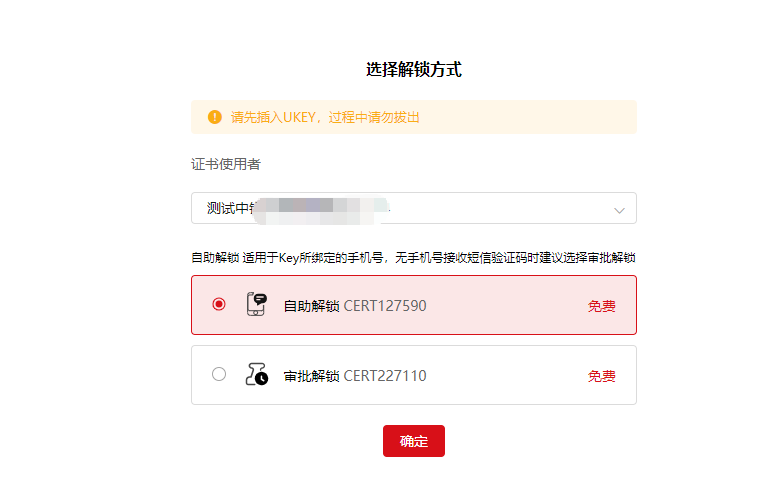
Task: Expand the 证书使用者 dropdown chevron arrow
Action: click(x=619, y=210)
